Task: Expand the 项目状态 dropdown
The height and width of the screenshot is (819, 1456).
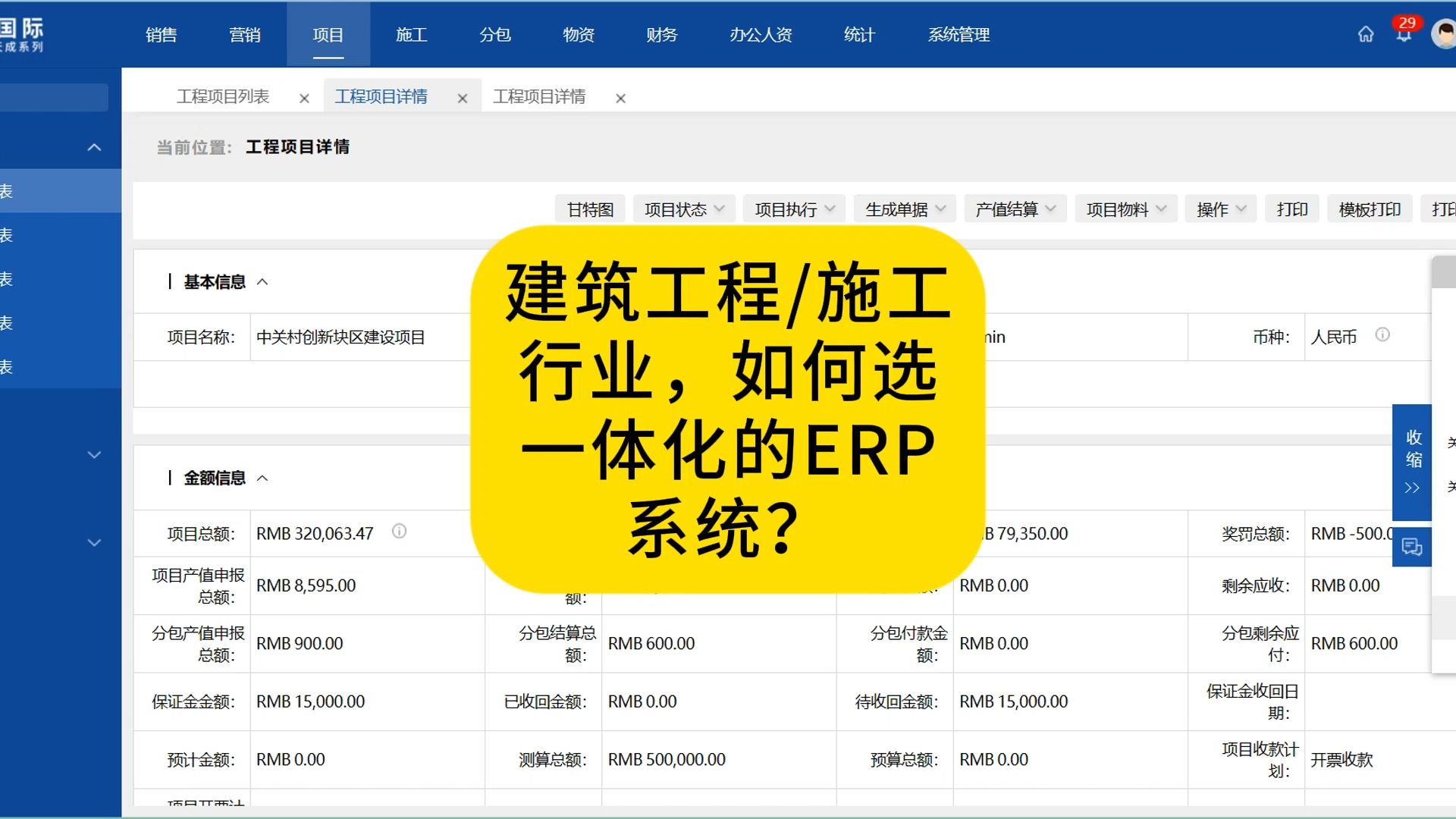Action: (684, 209)
